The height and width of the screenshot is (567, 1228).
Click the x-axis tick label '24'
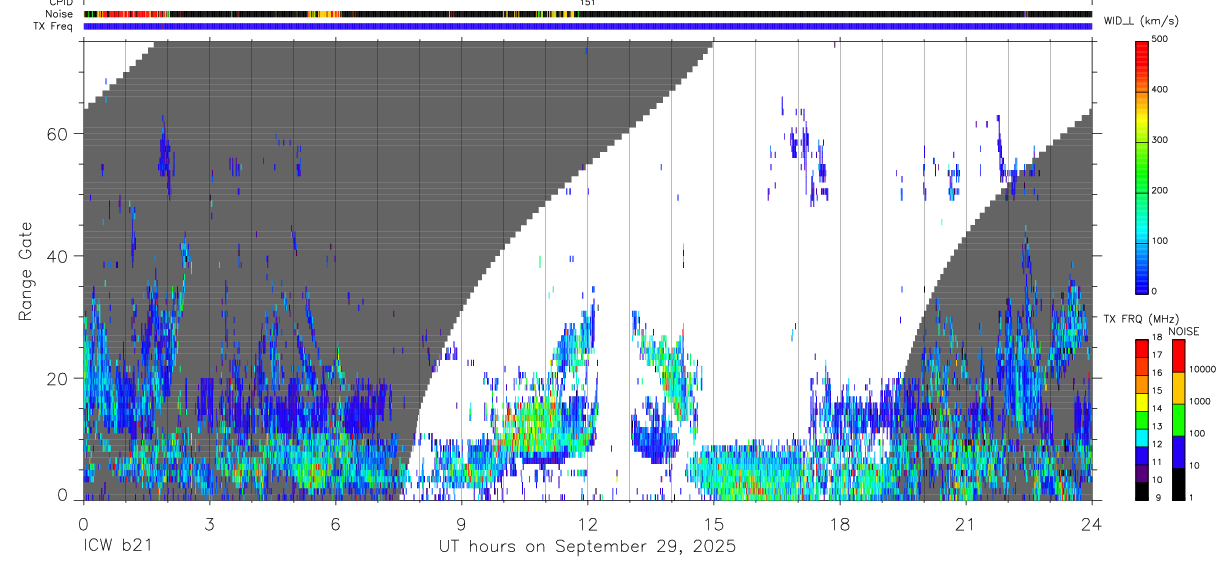click(1092, 524)
